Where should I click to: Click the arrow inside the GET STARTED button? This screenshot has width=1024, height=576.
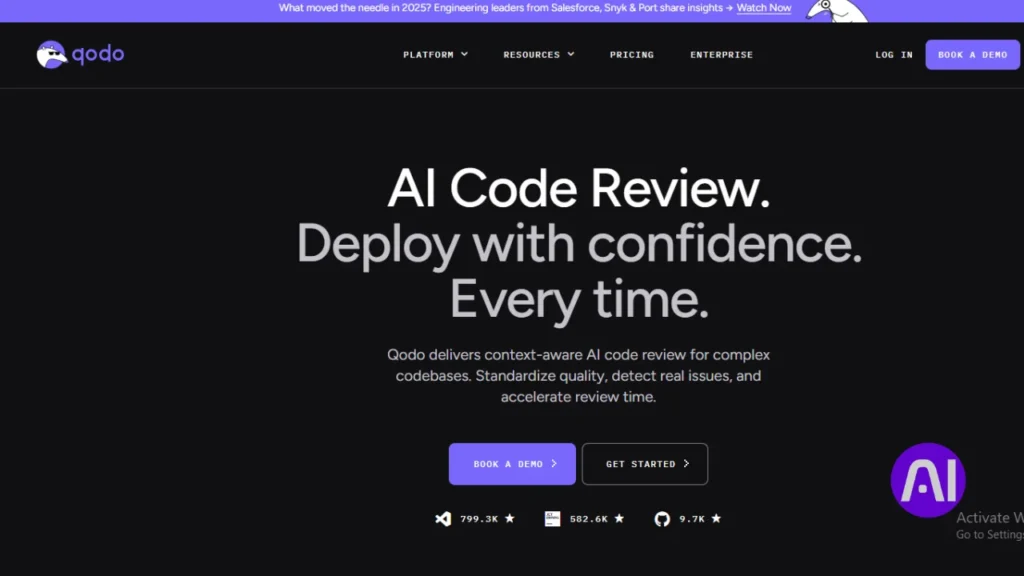686,463
